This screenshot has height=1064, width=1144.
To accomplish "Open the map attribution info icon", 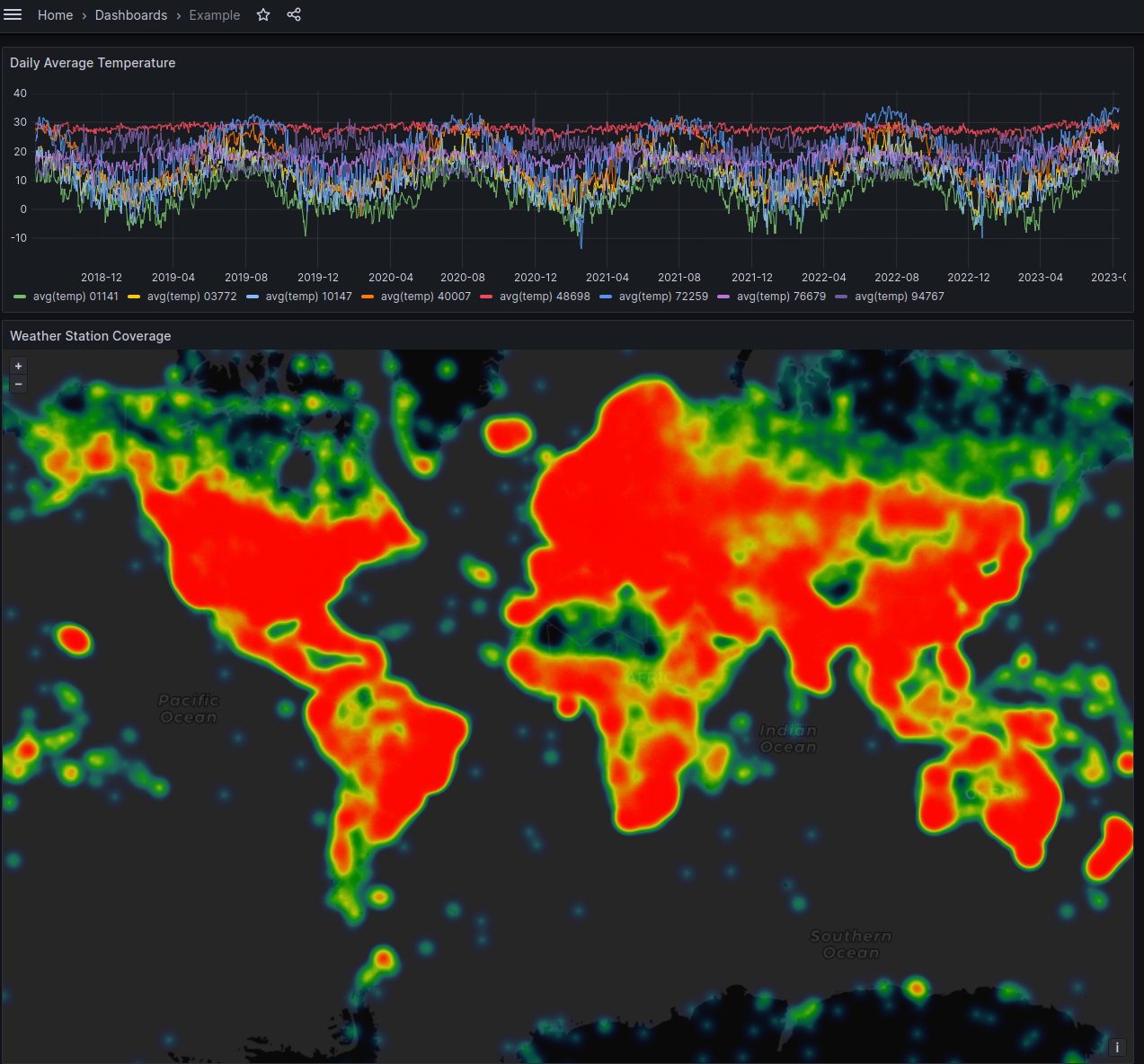I will coord(1117,1047).
